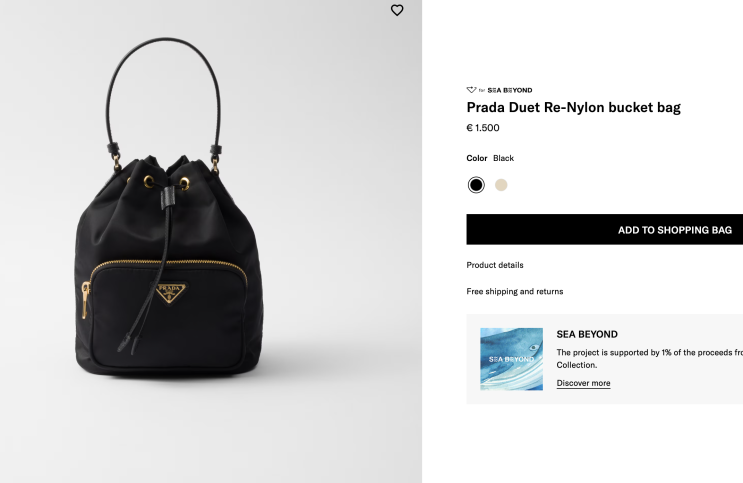The width and height of the screenshot is (743, 483).
Task: Click the Prada Duet Re-Nylon bucket bag title
Action: click(x=573, y=108)
